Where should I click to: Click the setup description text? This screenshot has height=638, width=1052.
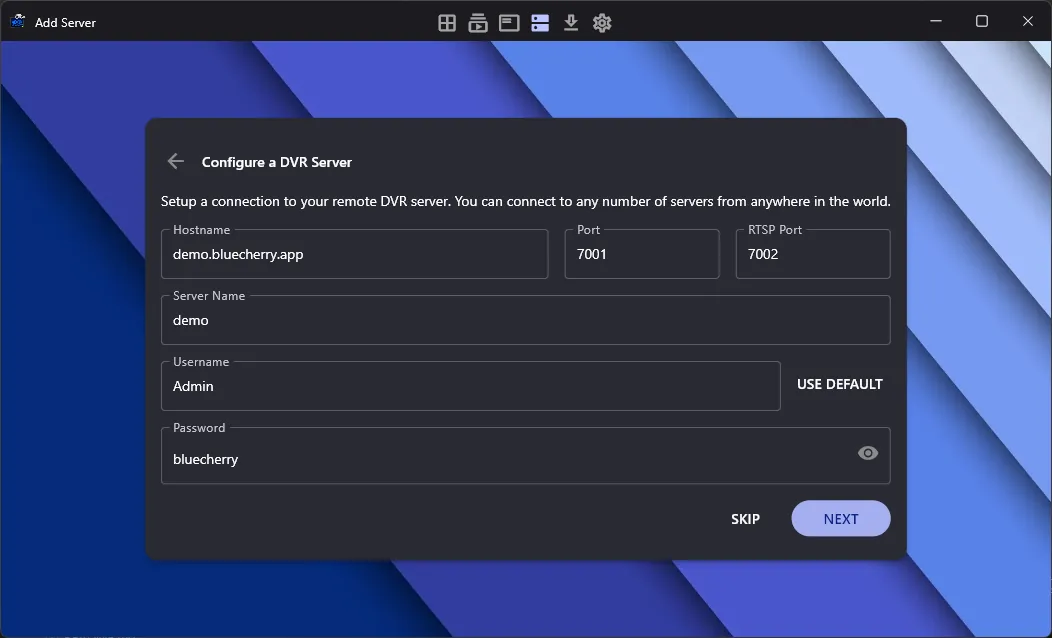click(x=525, y=201)
